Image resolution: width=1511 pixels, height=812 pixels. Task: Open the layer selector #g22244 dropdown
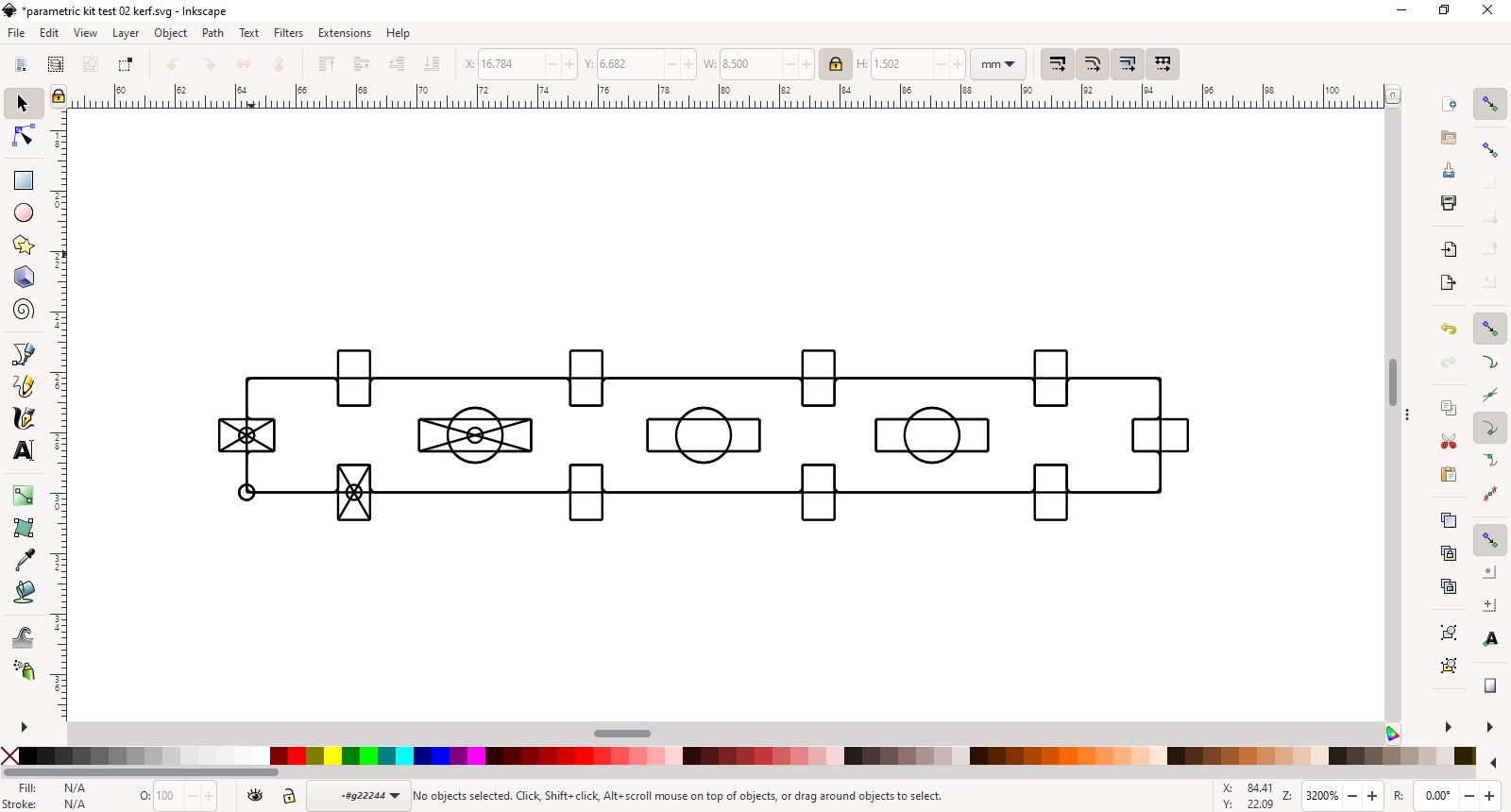pos(360,796)
